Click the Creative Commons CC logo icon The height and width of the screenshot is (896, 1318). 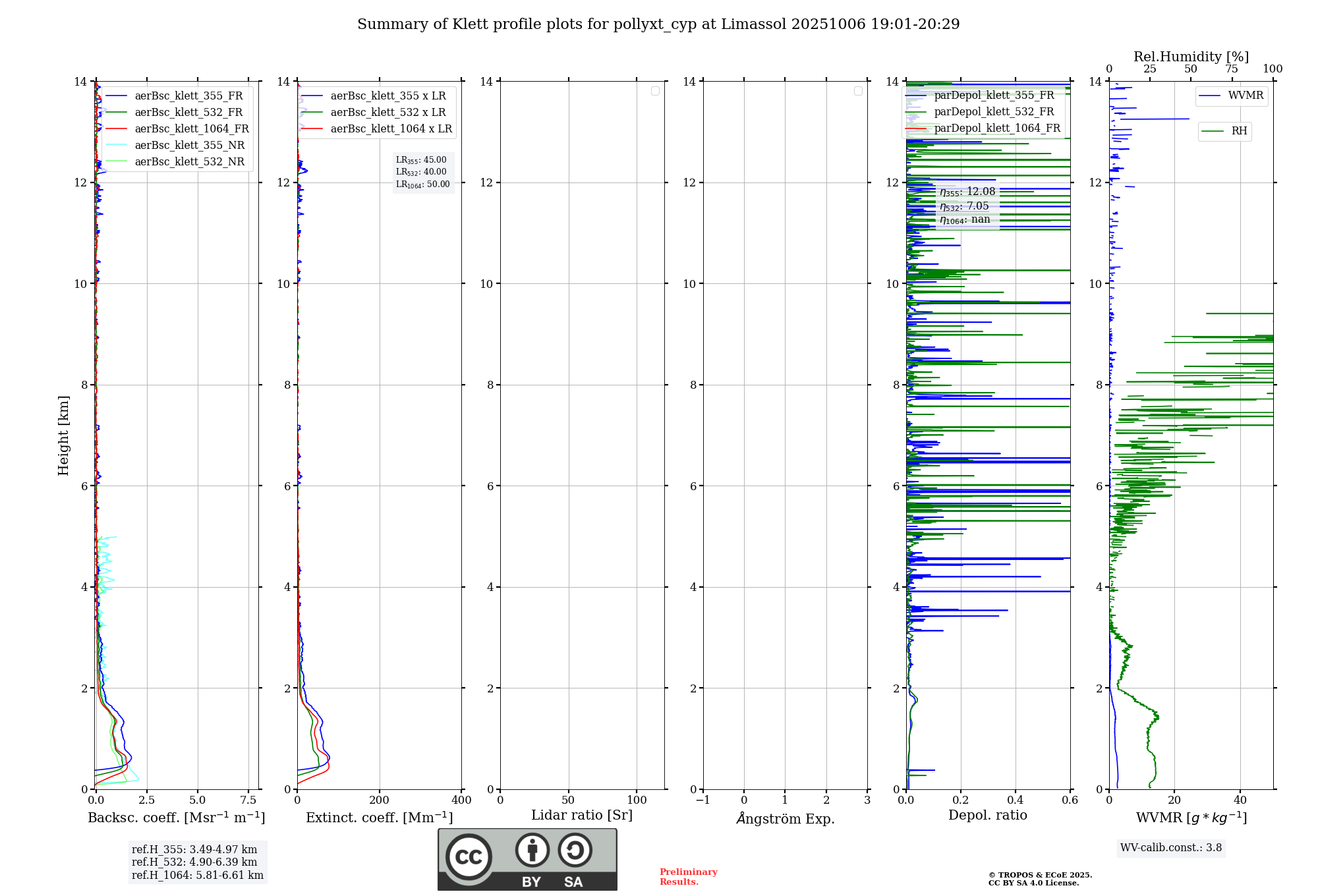pyautogui.click(x=469, y=856)
